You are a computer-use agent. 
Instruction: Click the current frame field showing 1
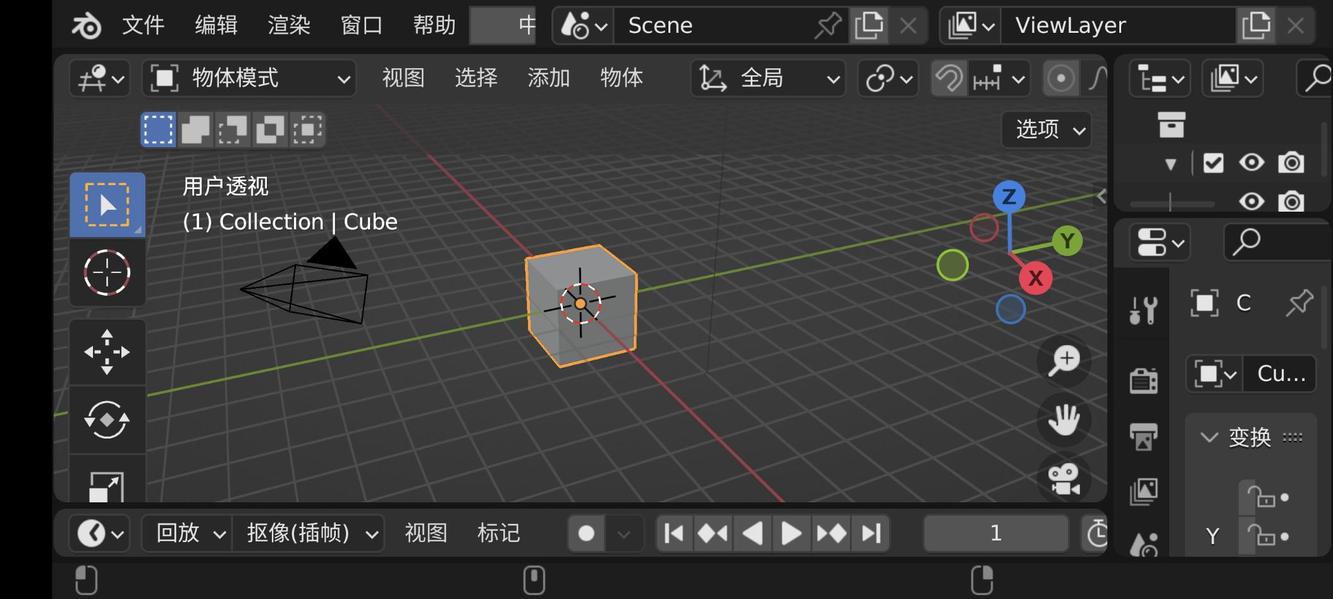(995, 533)
